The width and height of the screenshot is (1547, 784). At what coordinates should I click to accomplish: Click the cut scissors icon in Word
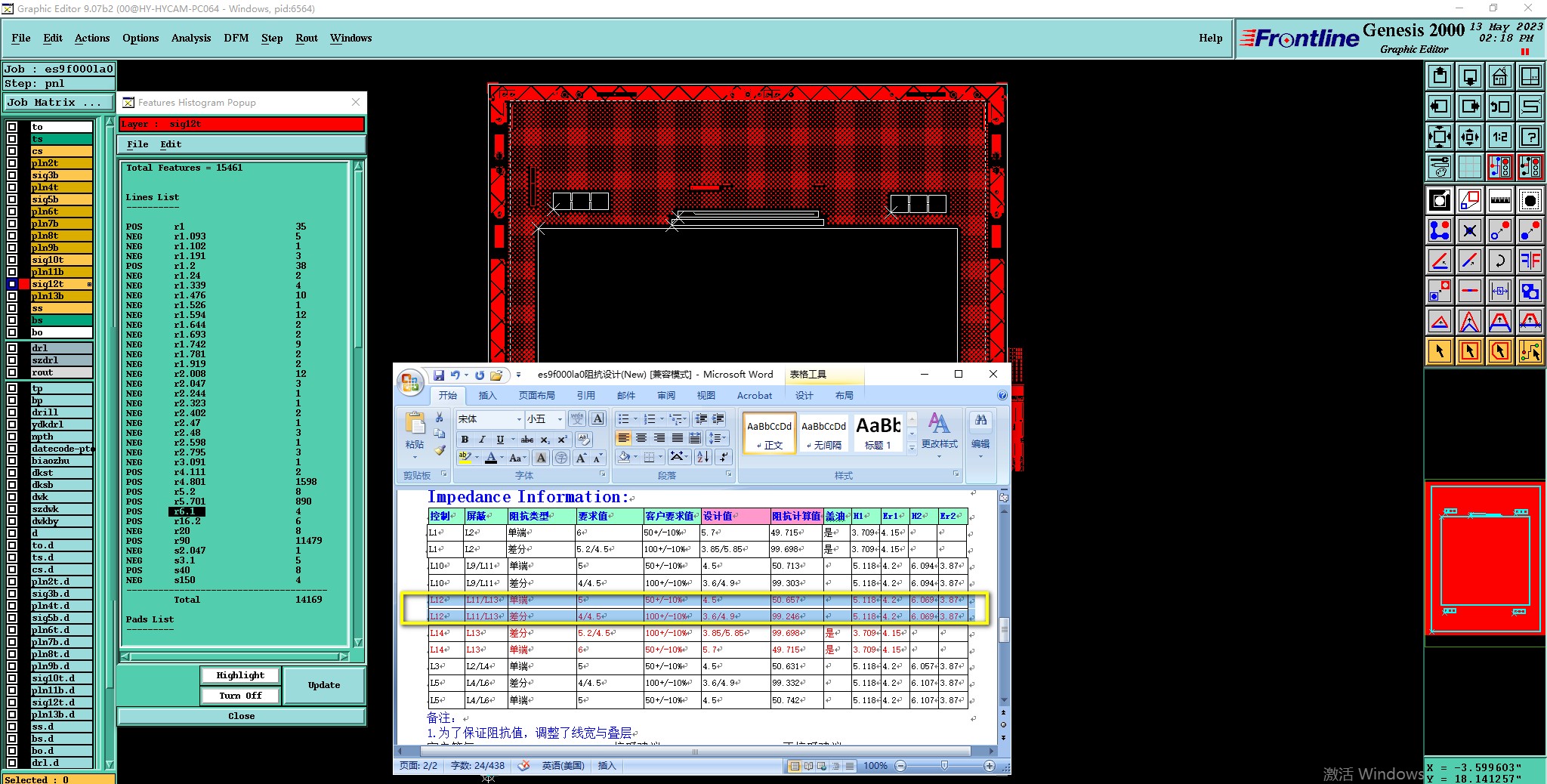440,418
